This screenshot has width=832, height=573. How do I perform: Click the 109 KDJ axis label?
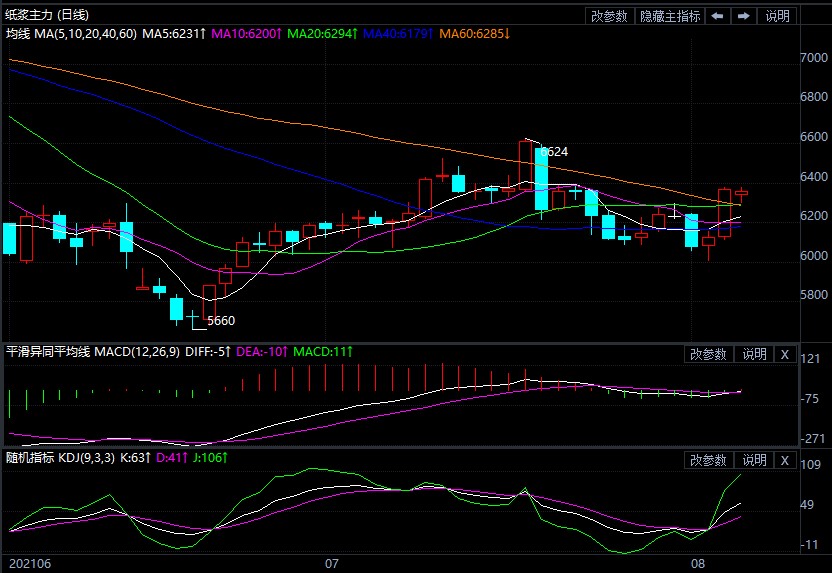[x=810, y=465]
